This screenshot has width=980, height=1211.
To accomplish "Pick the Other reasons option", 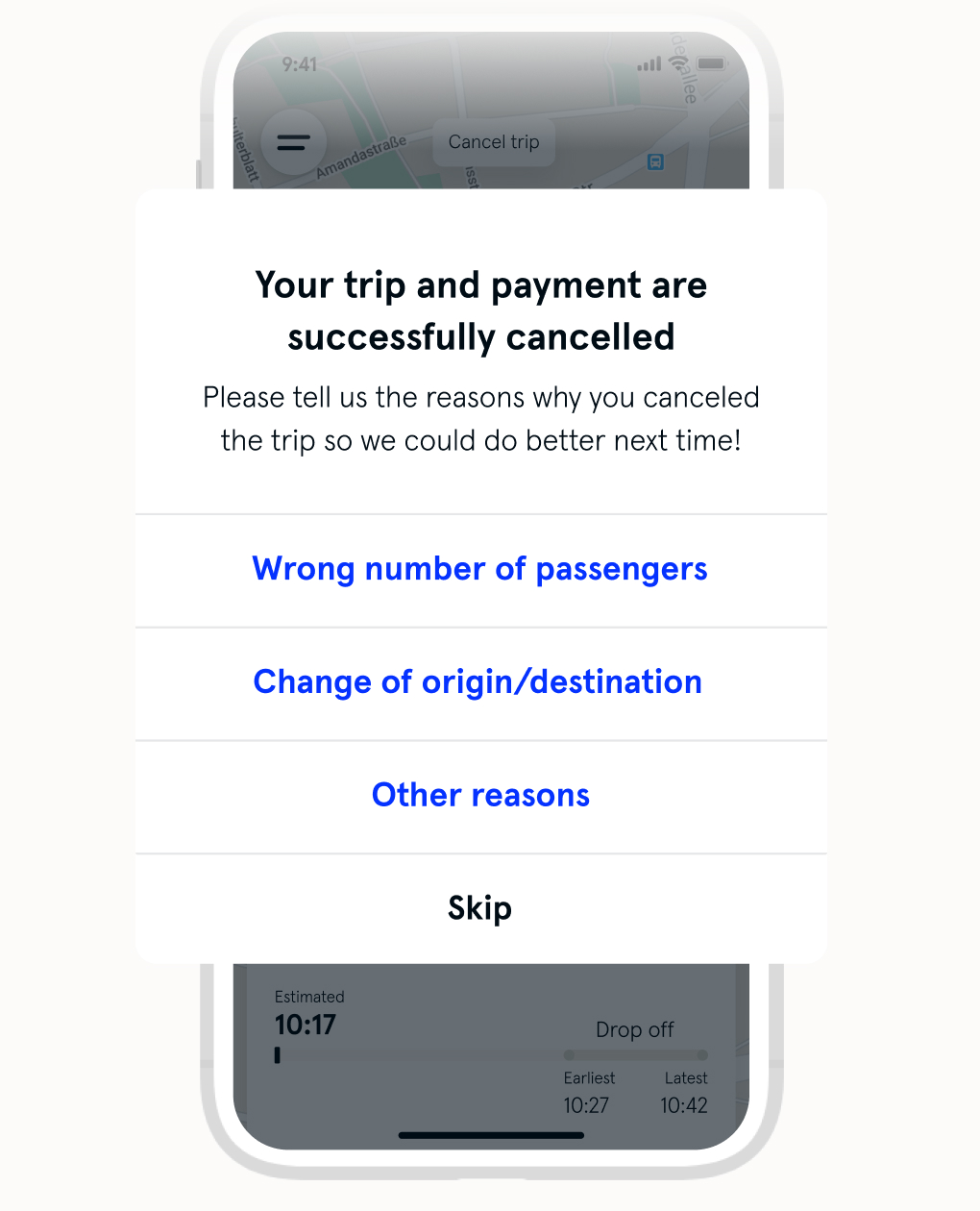I will tap(480, 796).
